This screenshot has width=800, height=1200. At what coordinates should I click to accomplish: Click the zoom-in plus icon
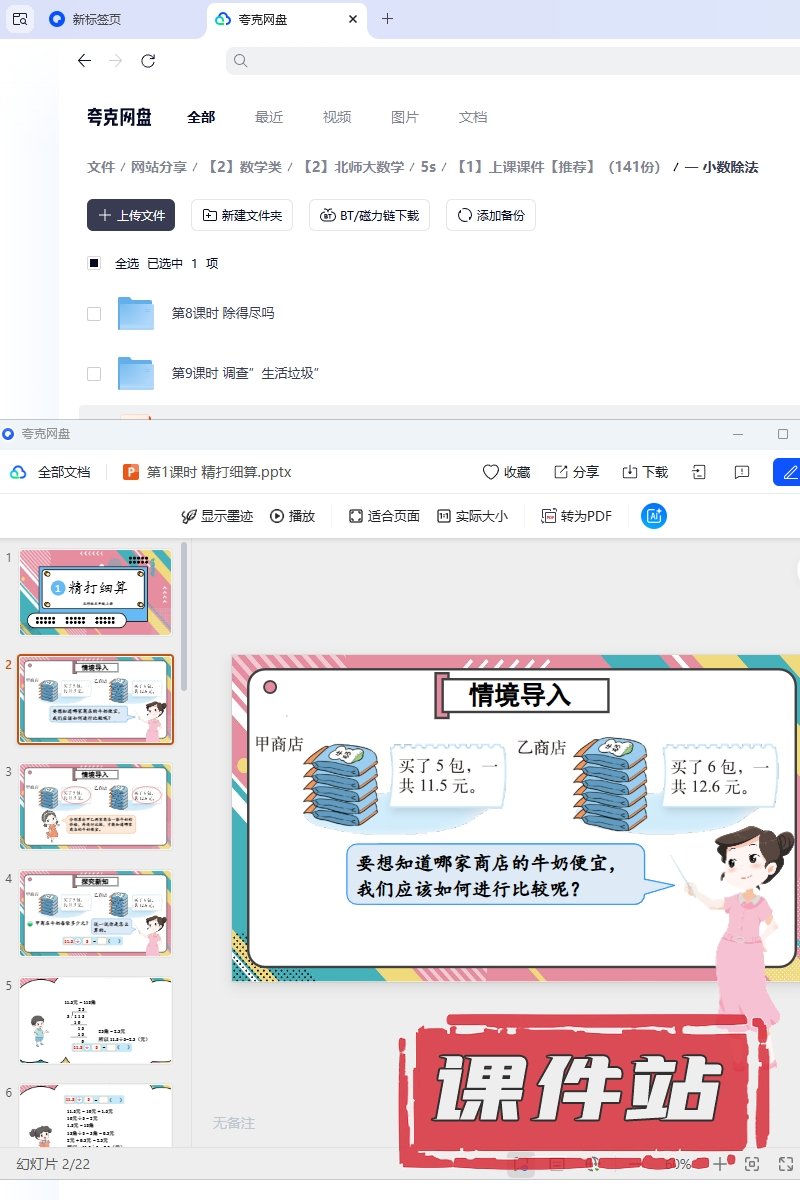tap(720, 1164)
